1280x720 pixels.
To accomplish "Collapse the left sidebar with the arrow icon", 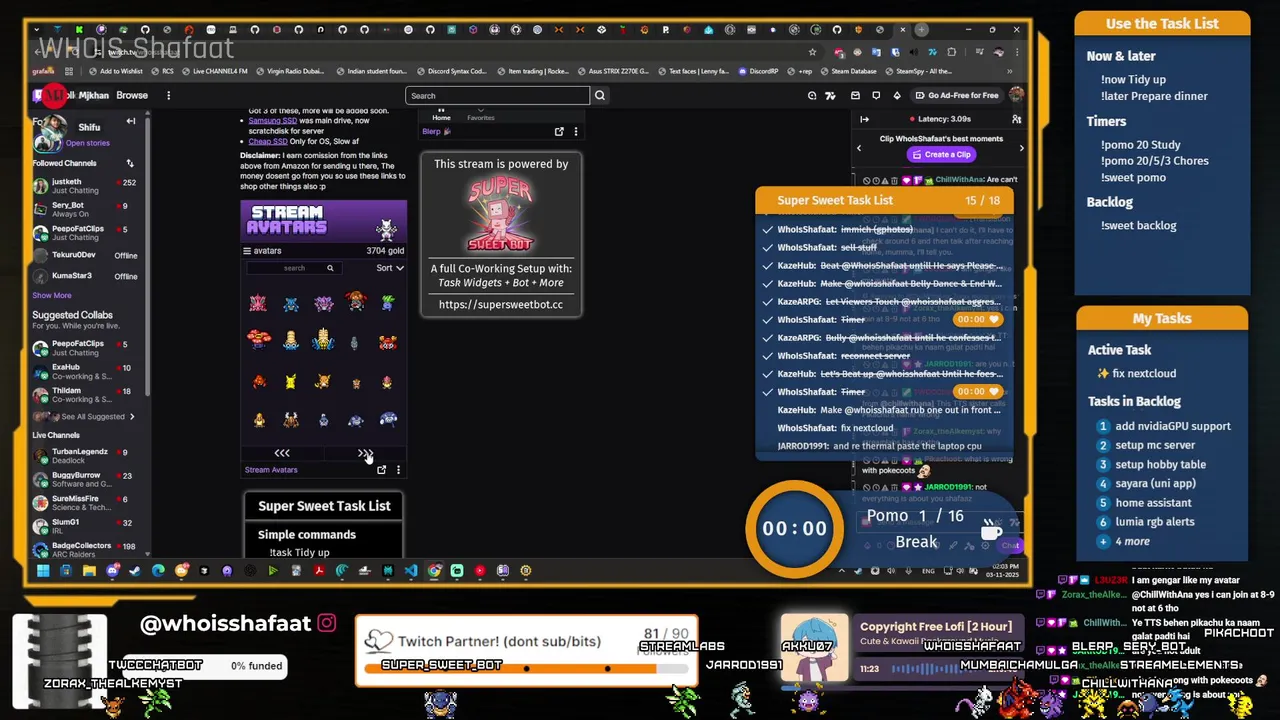I will (131, 121).
